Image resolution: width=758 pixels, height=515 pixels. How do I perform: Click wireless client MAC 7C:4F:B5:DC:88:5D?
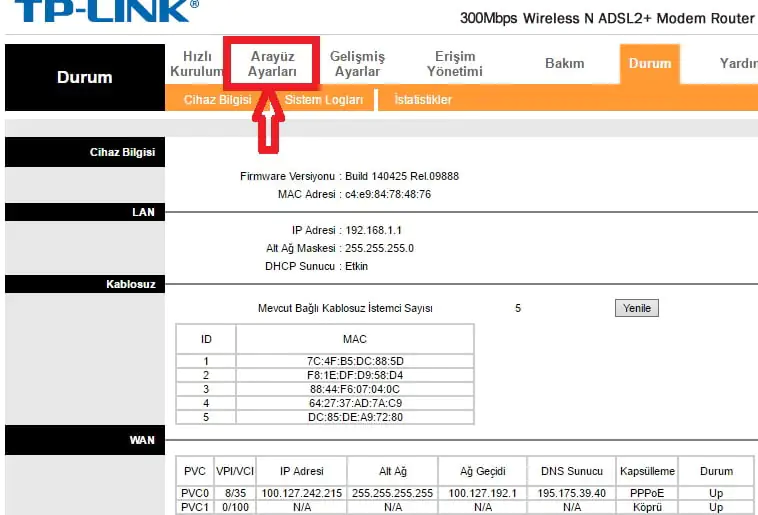coord(355,361)
